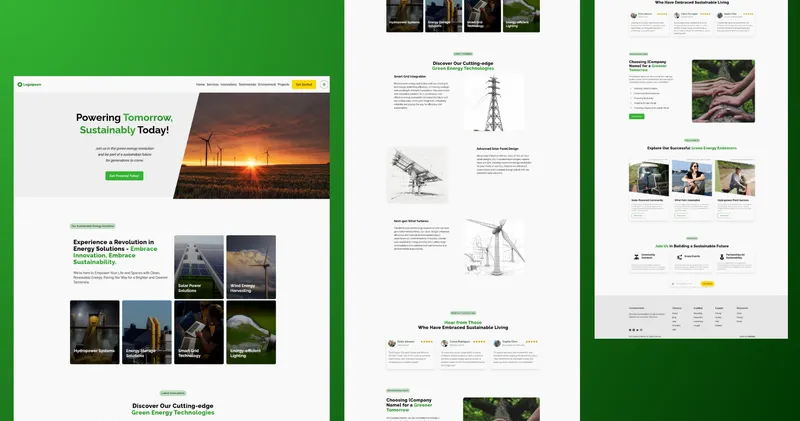Open Home in the navigation bar
The image size is (800, 421).
(x=200, y=85)
